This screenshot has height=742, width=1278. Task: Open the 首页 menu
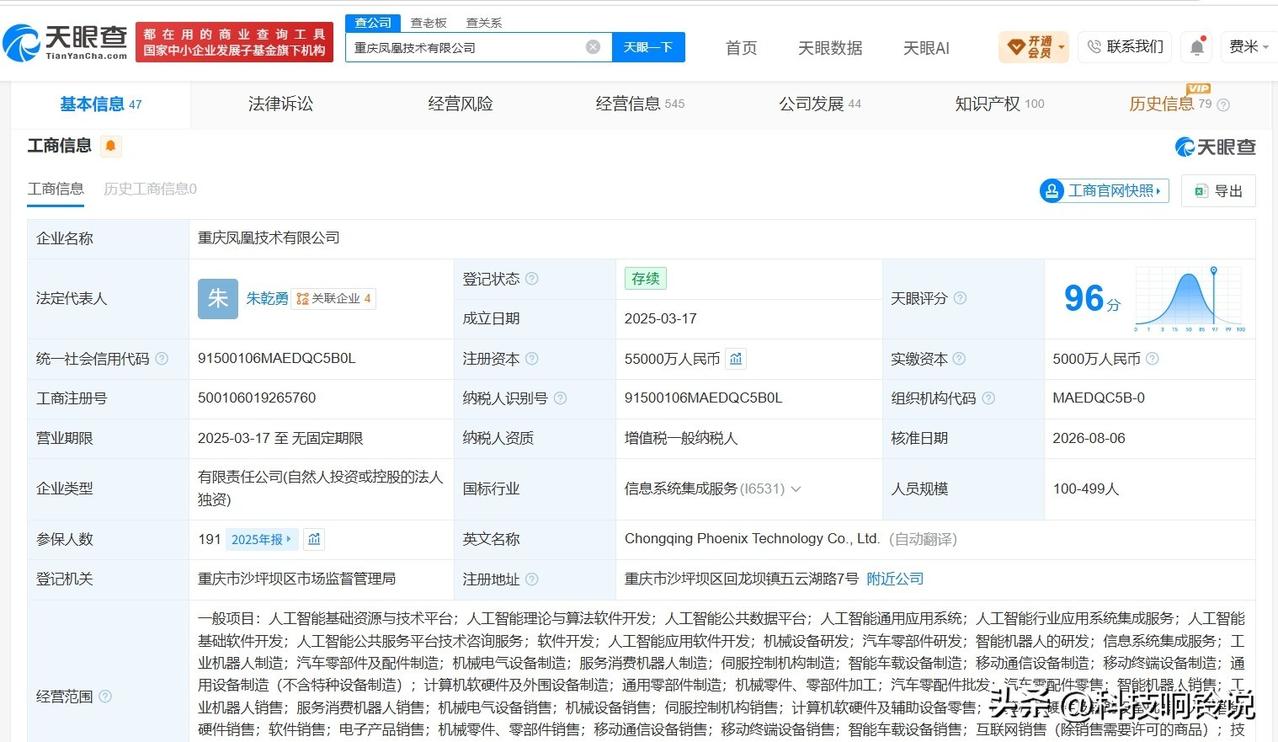(x=741, y=47)
